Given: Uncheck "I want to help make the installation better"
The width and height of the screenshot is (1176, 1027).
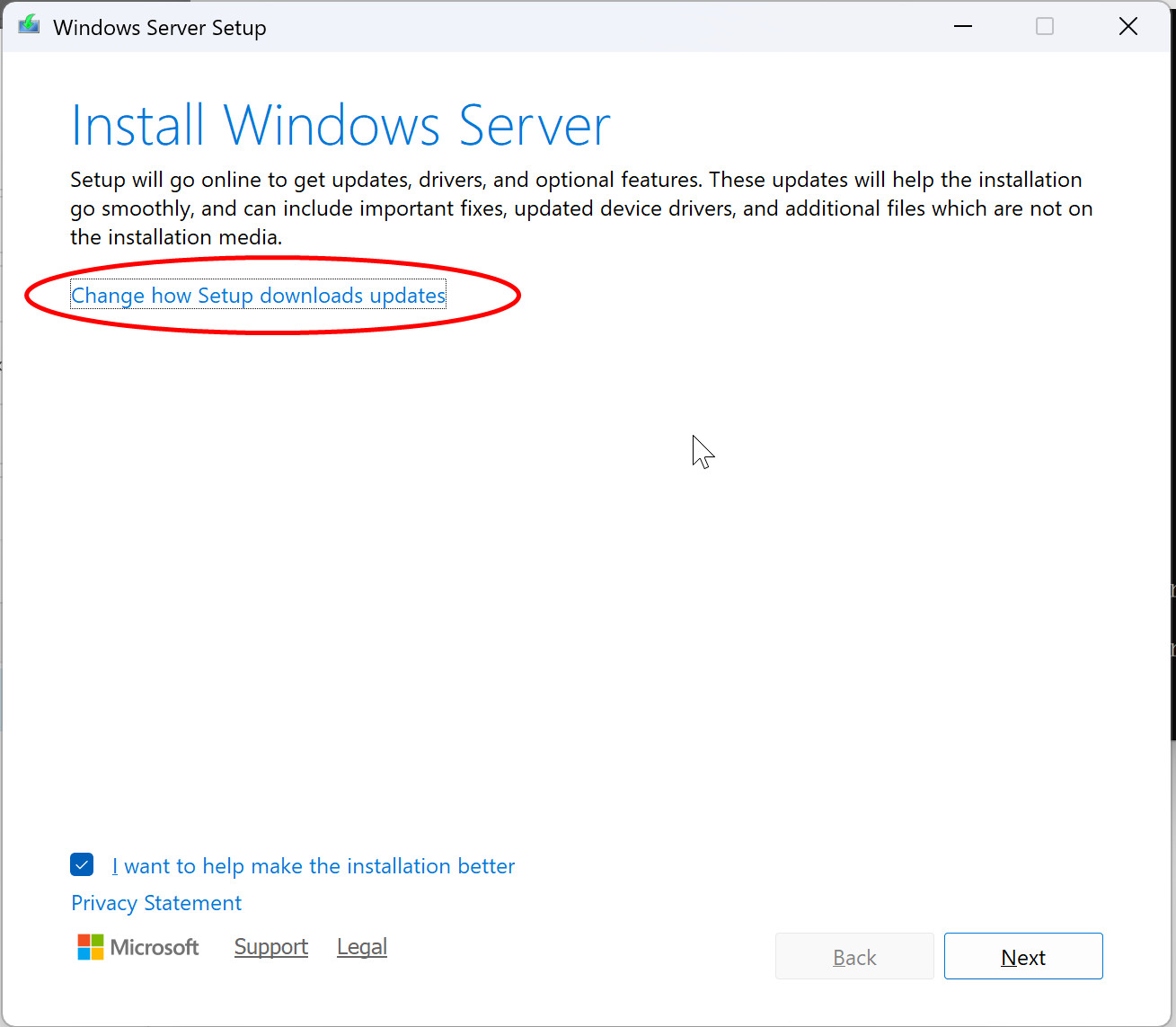Looking at the screenshot, I should pos(82,864).
